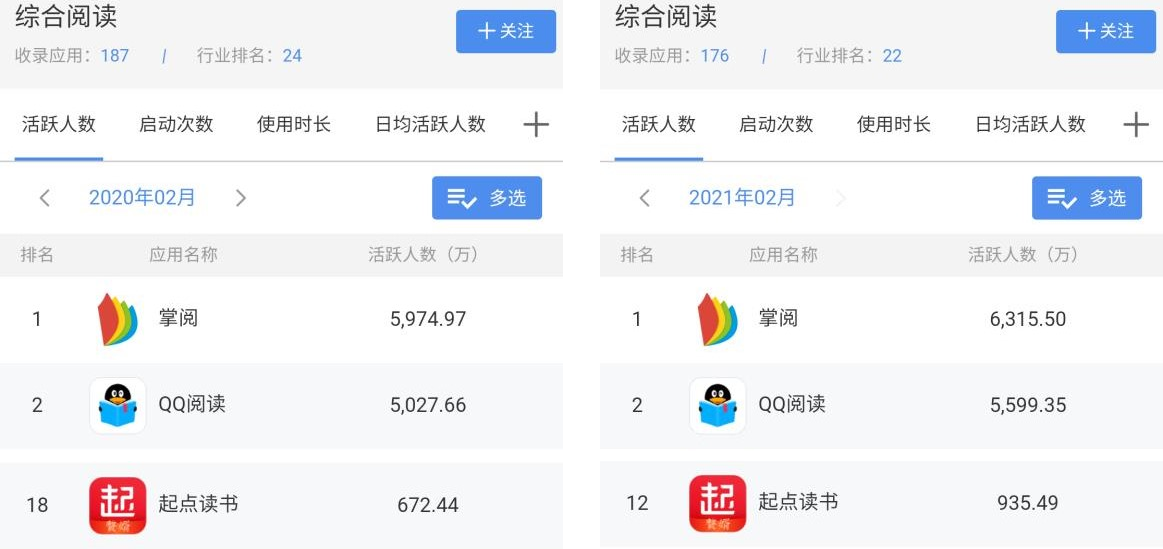Click QQ阅读 app icon in 2020 list
The width and height of the screenshot is (1163, 549).
point(118,406)
